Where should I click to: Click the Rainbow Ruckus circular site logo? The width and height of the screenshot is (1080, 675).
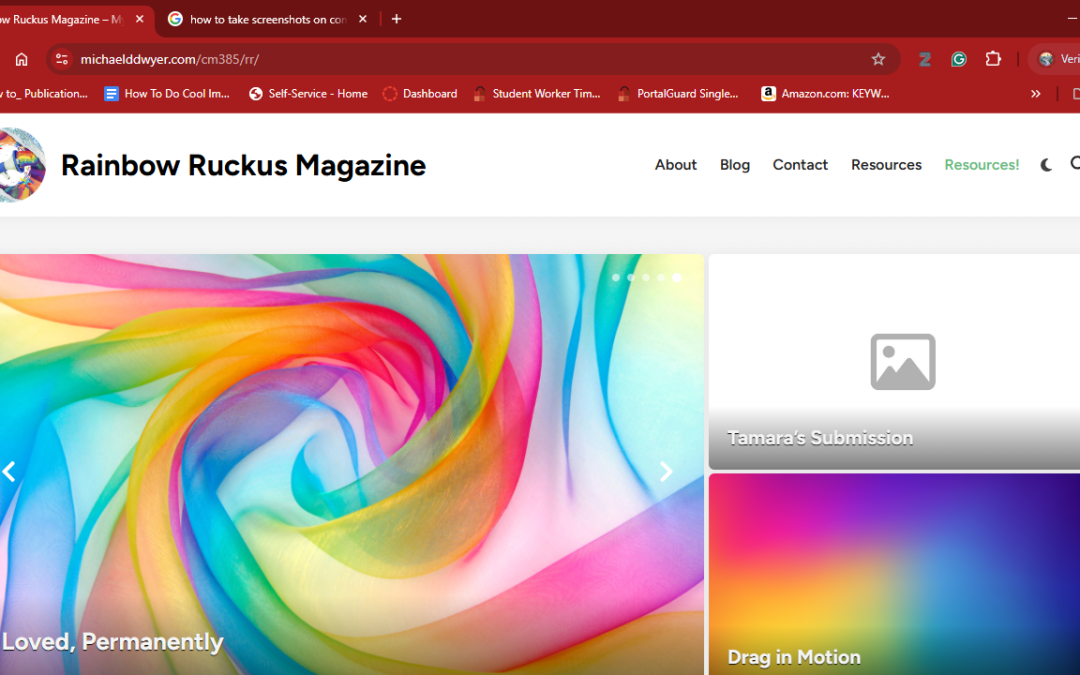[21, 165]
